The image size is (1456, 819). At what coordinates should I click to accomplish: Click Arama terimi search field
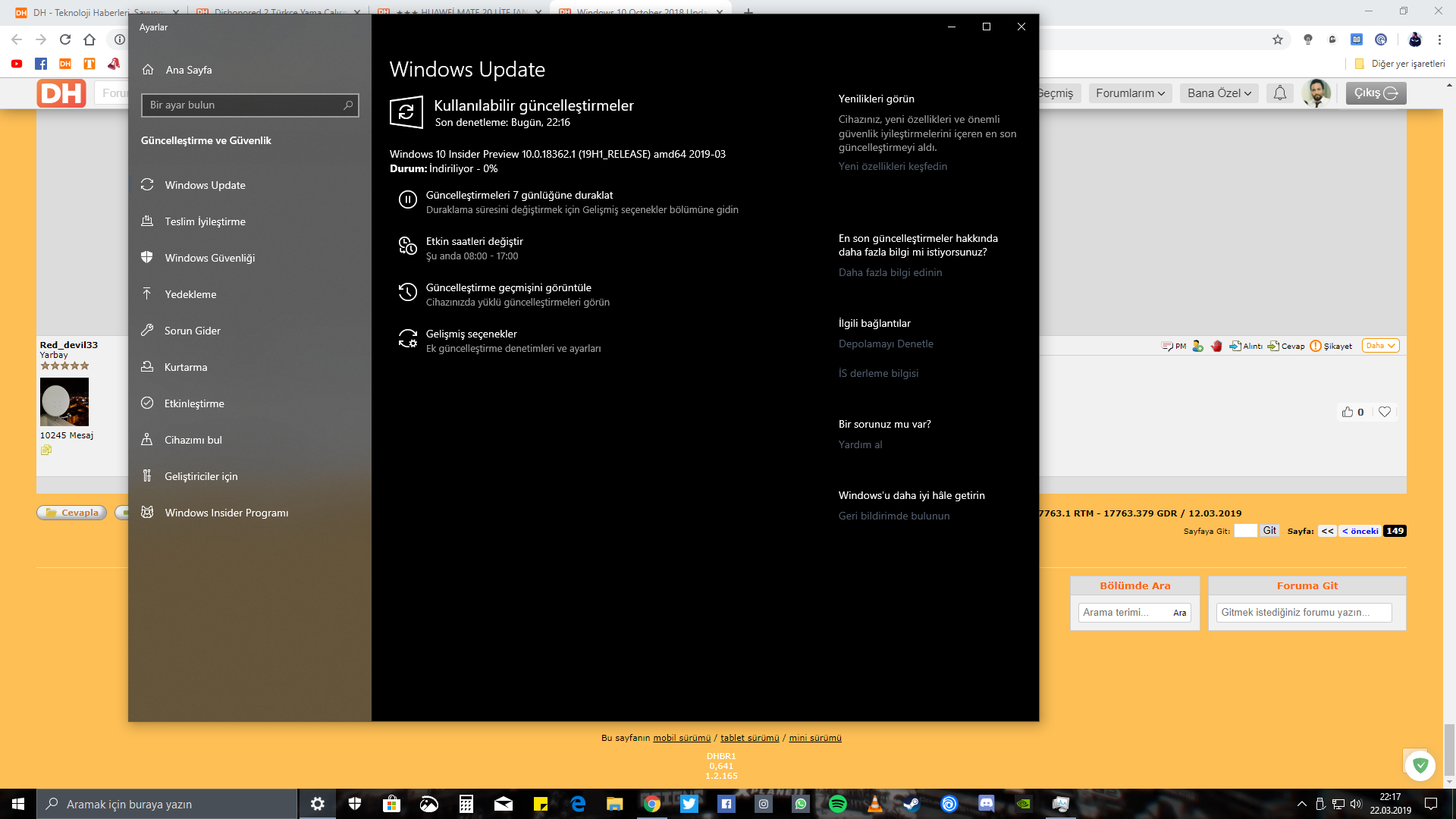coord(1124,613)
